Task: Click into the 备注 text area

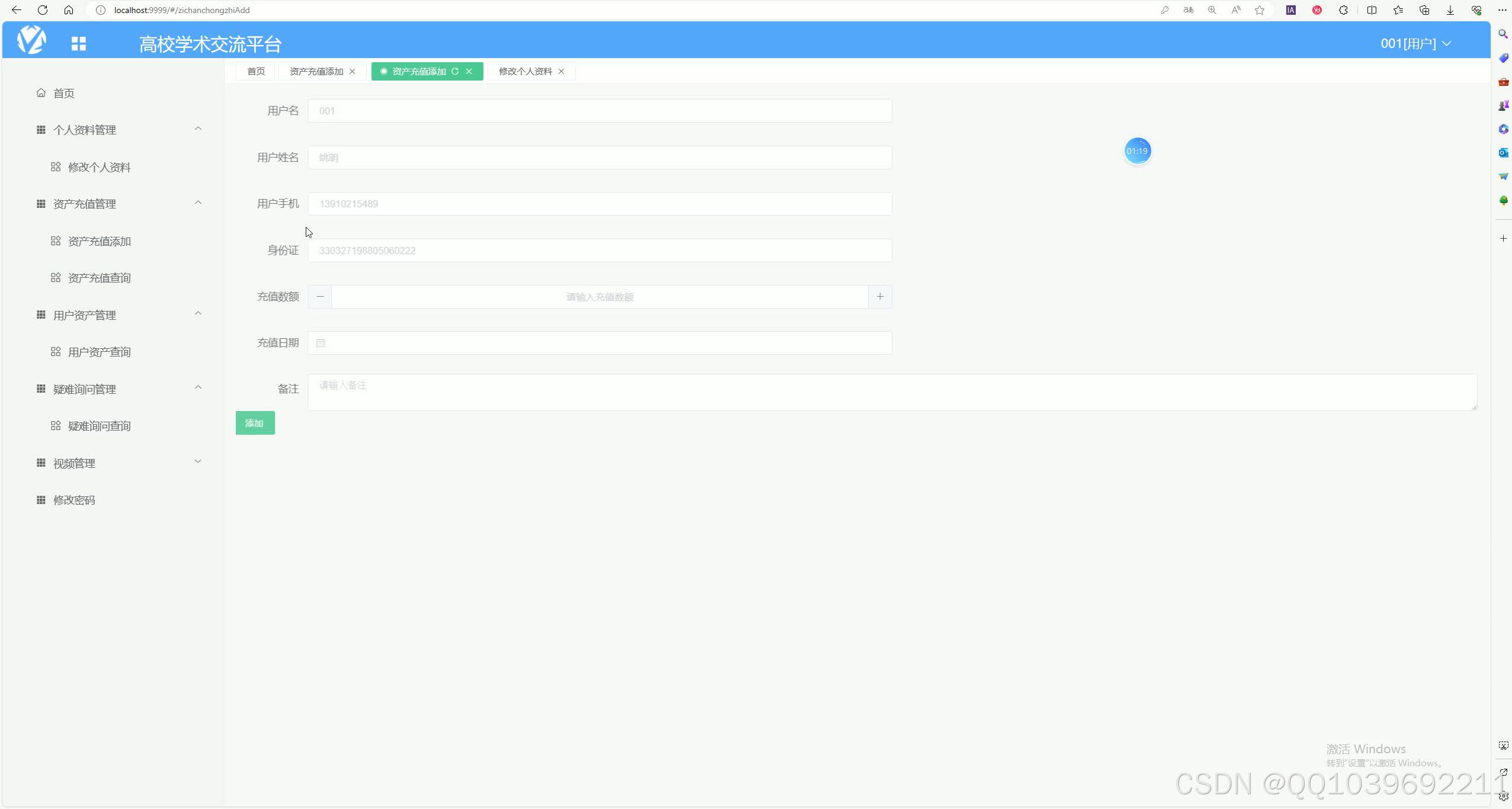Action: (x=892, y=391)
